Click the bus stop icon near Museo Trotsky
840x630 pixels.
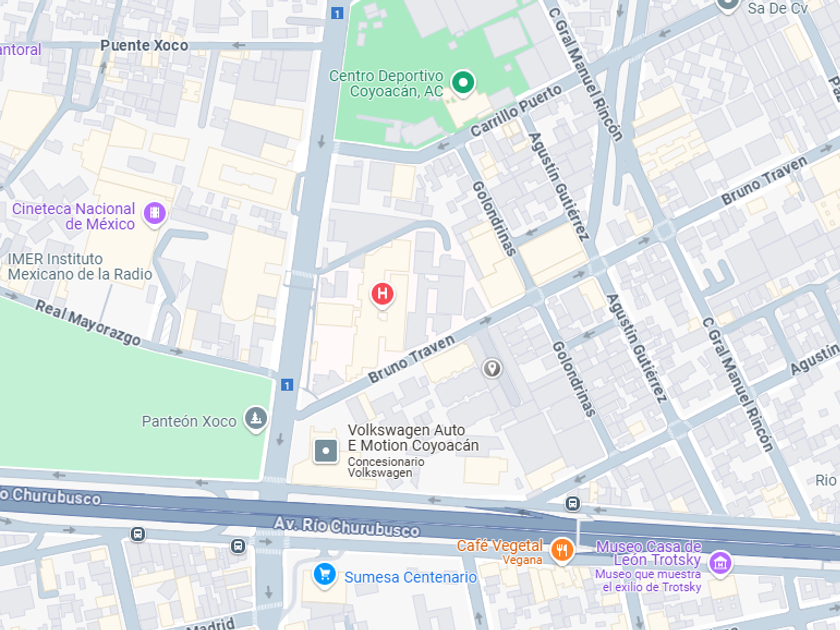[573, 504]
